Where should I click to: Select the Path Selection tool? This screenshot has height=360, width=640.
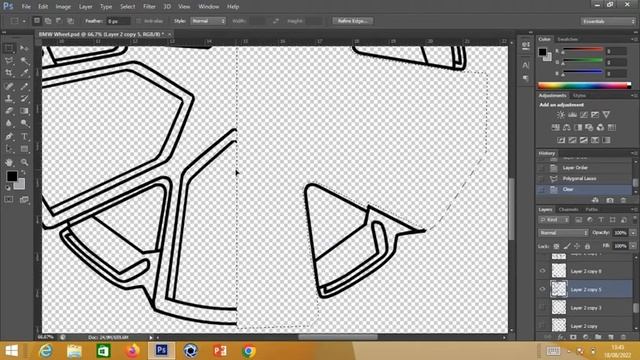9,149
